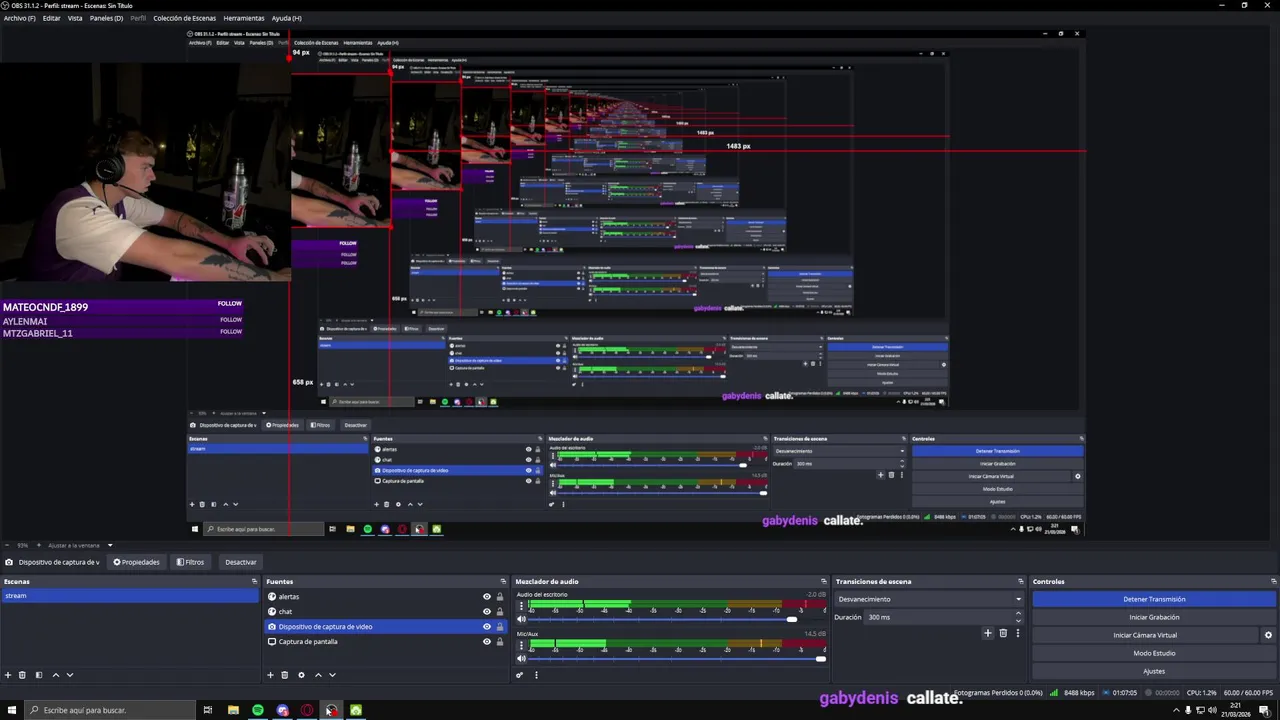Show hidden system tray icons chevron
1280x720 pixels.
(x=1175, y=710)
